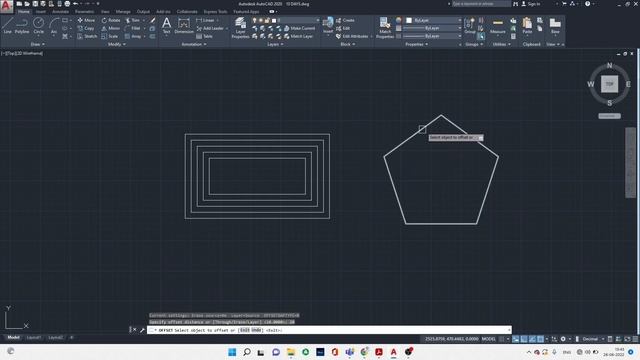This screenshot has width=640, height=360.
Task: Expand the Annotation panel
Action: (194, 44)
